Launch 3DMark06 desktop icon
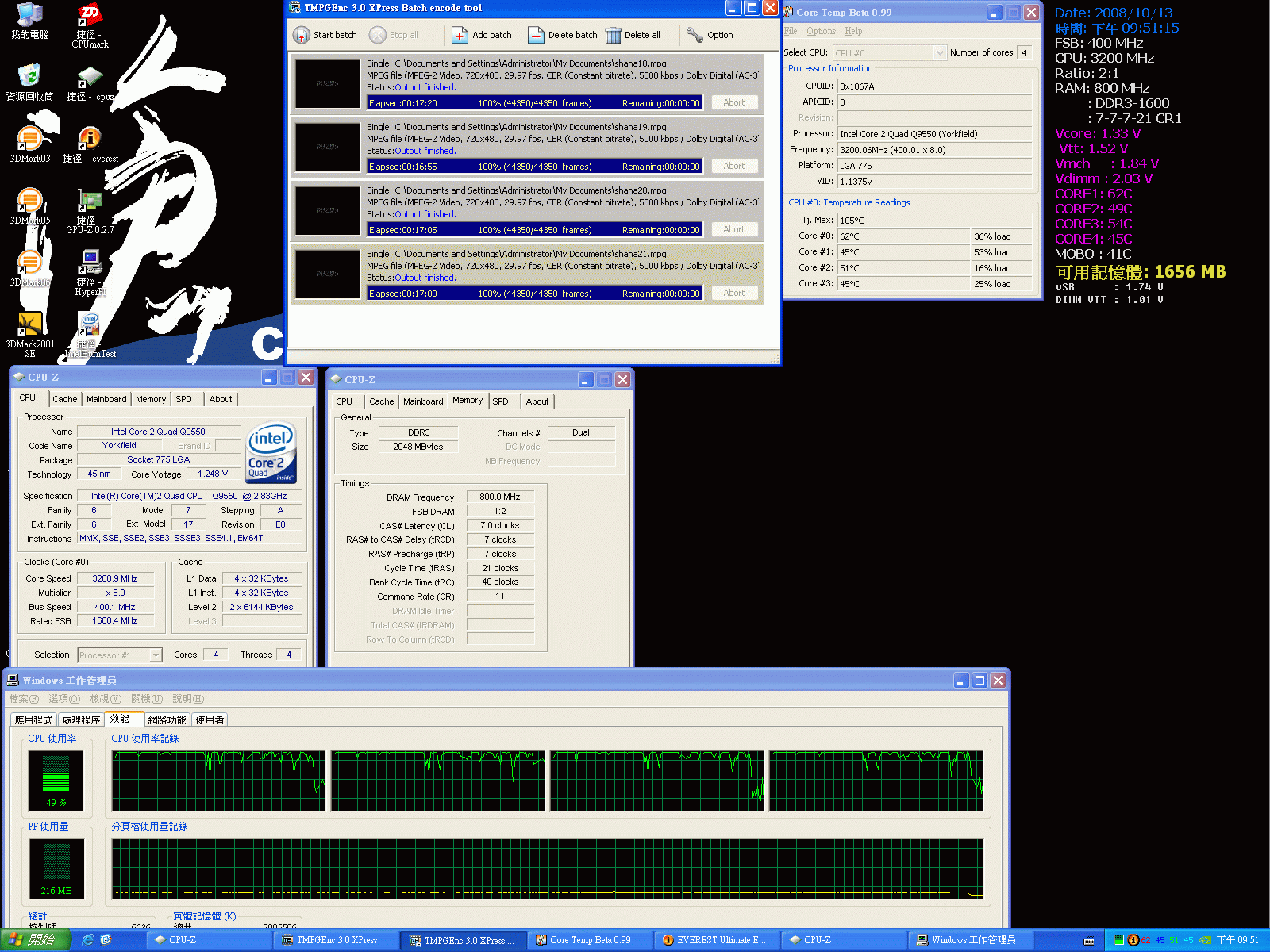The image size is (1270, 952). point(29,268)
